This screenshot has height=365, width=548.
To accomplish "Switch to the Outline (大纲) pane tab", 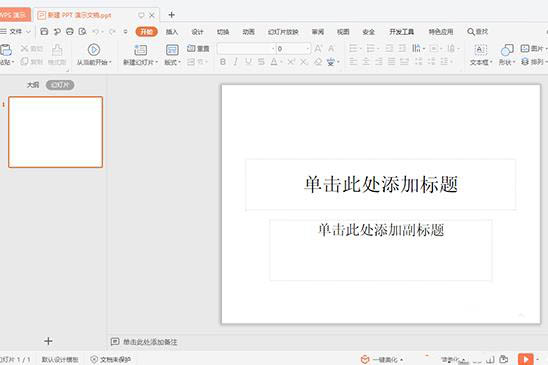I will [33, 85].
